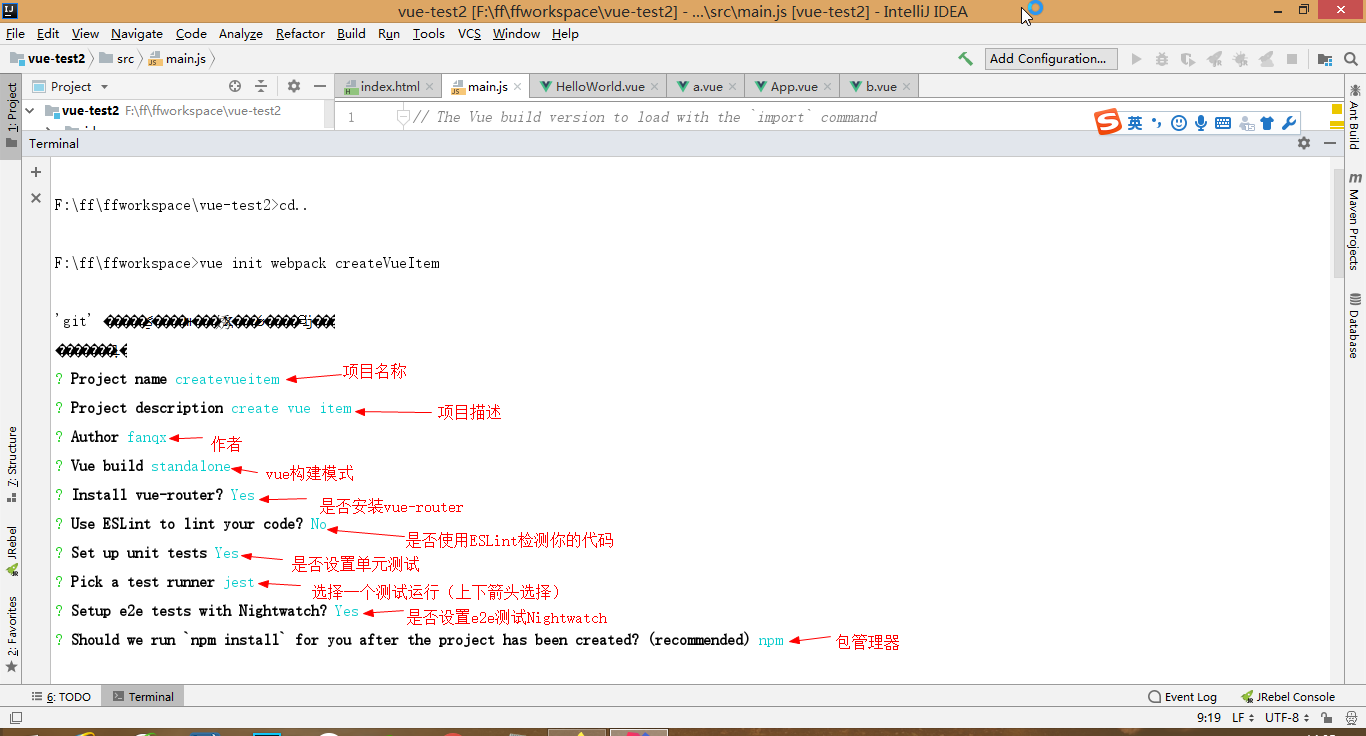1366x736 pixels.
Task: Click Sogou microphone voice input icon
Action: pyautogui.click(x=1201, y=123)
